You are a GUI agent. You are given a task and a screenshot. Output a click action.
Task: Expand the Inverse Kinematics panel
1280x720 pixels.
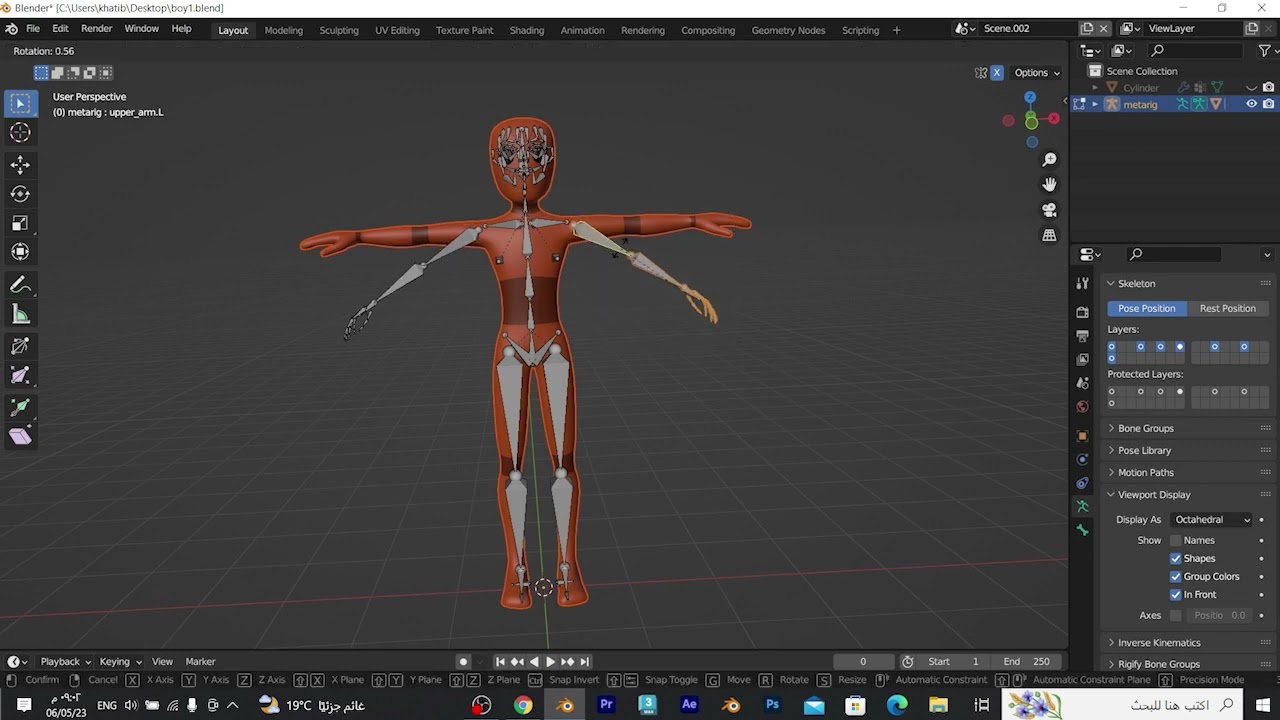coord(1159,643)
